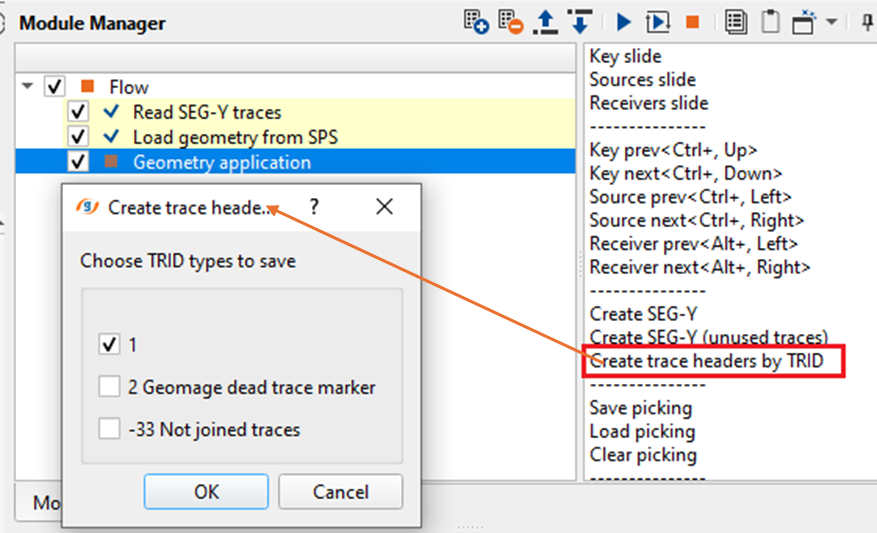The image size is (877, 533).
Task: Click the paste clipboard icon
Action: pyautogui.click(x=769, y=21)
